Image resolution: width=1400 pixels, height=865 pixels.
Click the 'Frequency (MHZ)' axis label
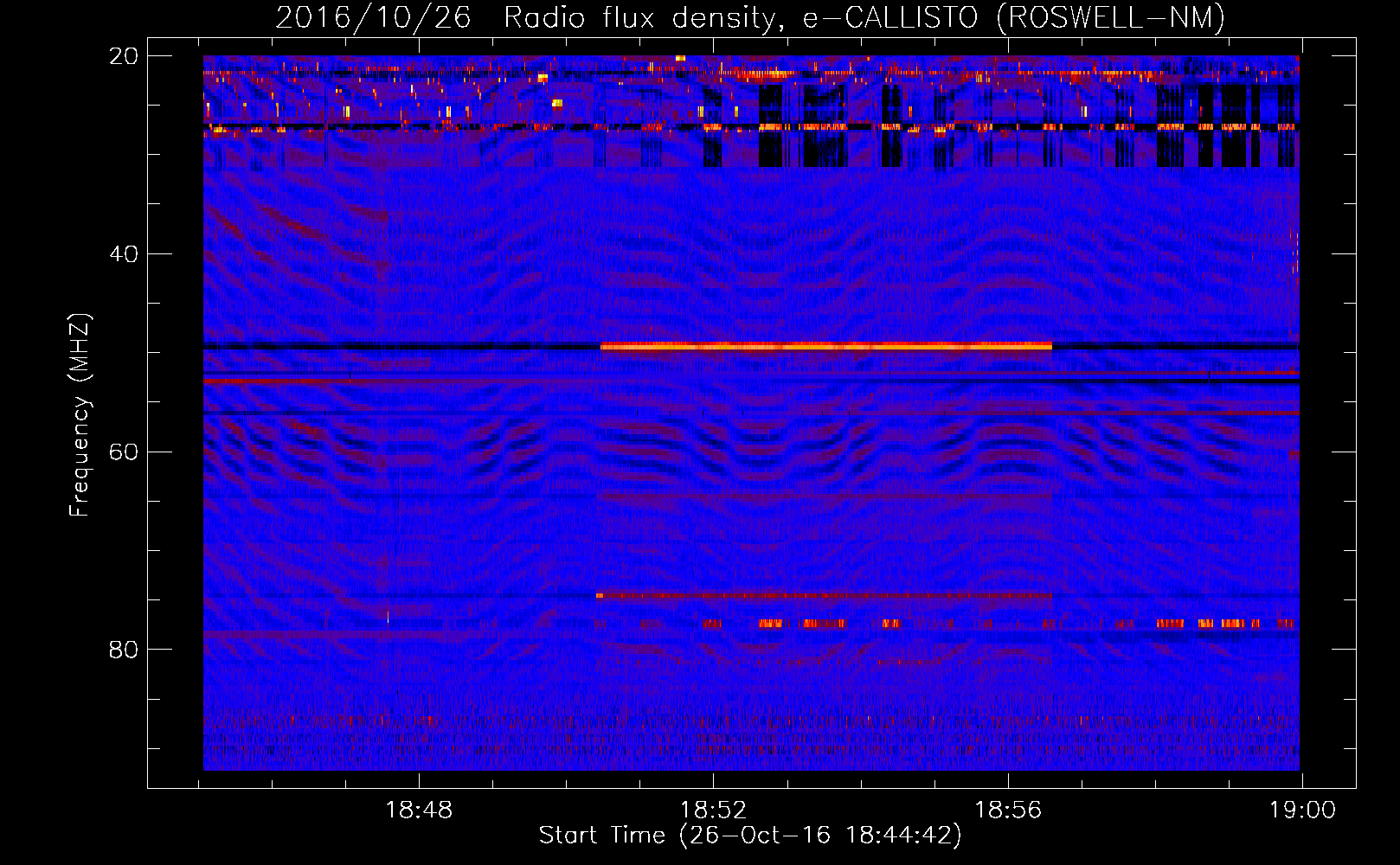click(x=80, y=415)
